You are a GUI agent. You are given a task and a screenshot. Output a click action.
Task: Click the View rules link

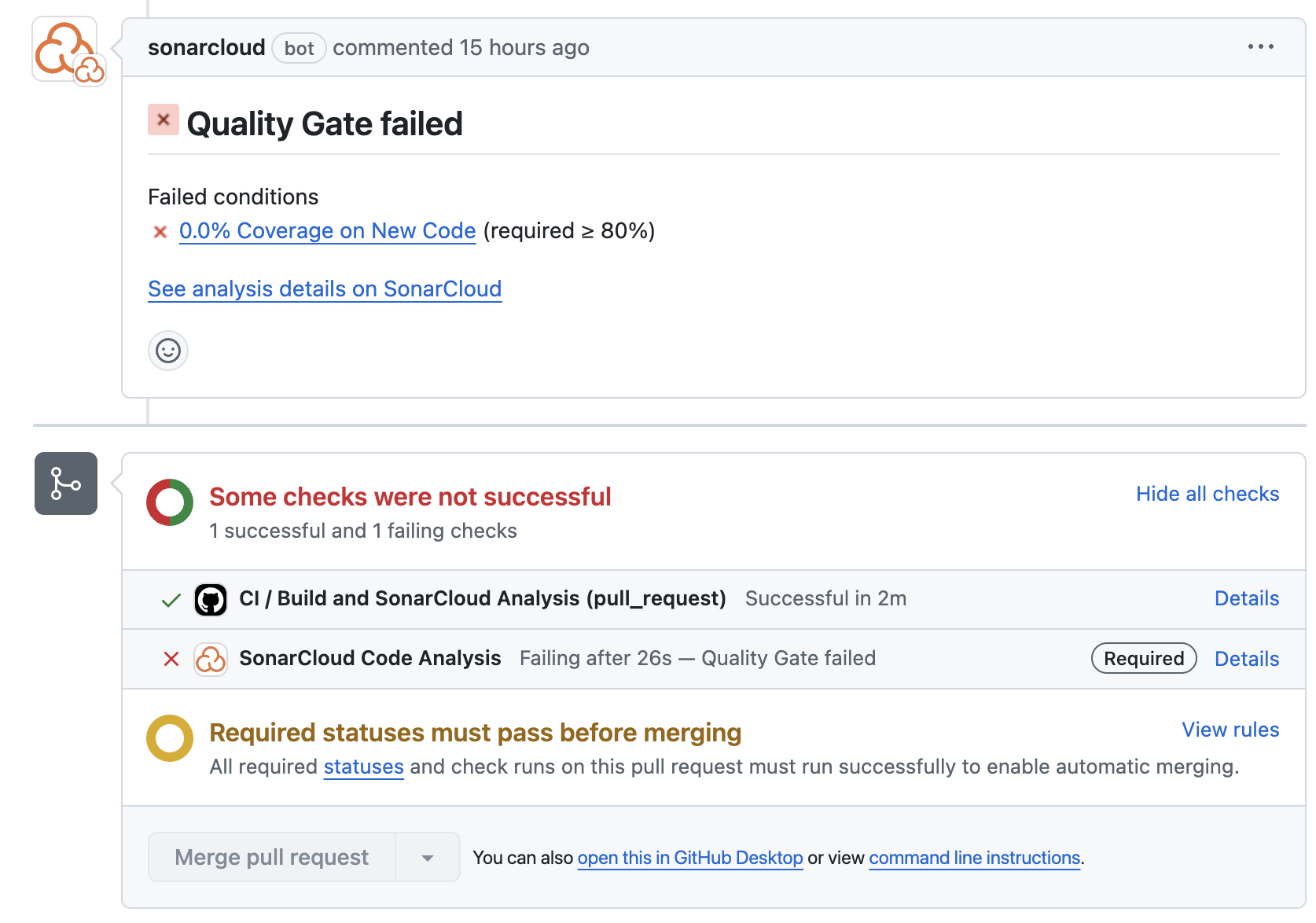pos(1230,730)
